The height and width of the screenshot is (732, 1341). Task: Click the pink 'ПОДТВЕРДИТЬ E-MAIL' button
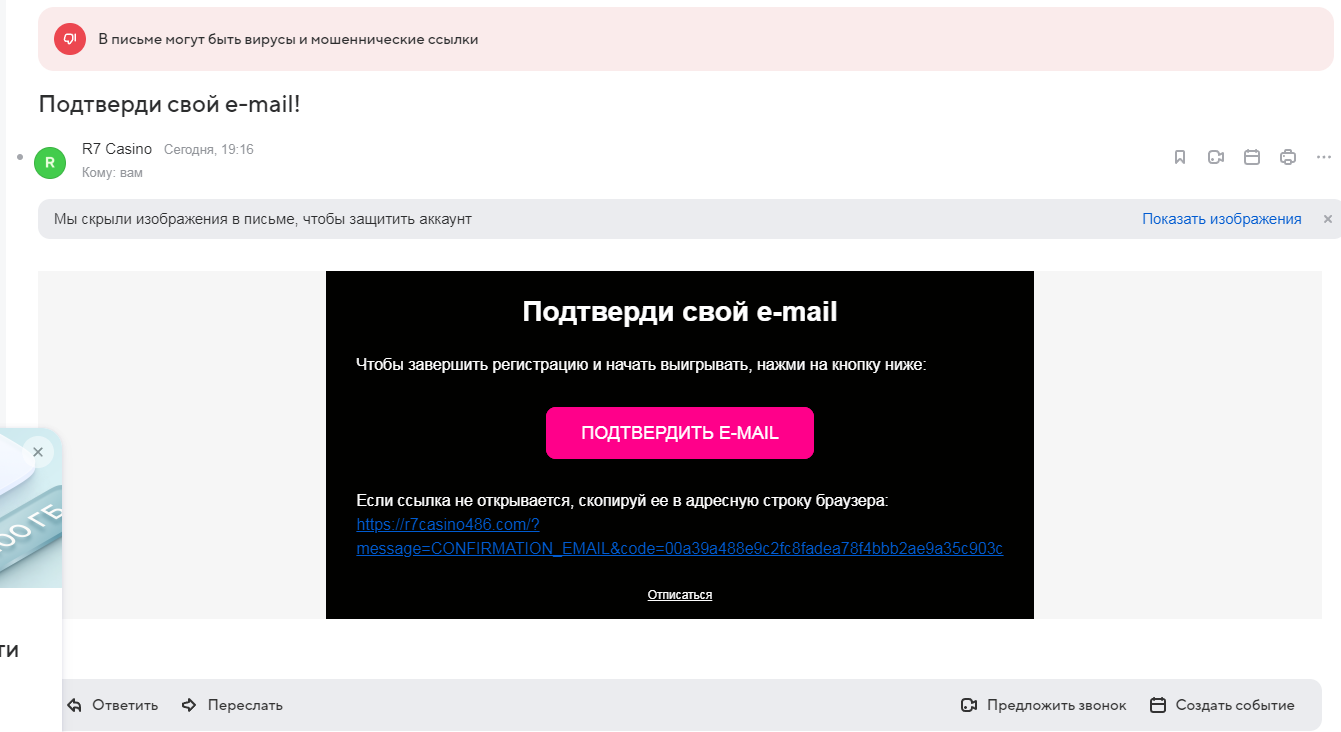coord(680,433)
